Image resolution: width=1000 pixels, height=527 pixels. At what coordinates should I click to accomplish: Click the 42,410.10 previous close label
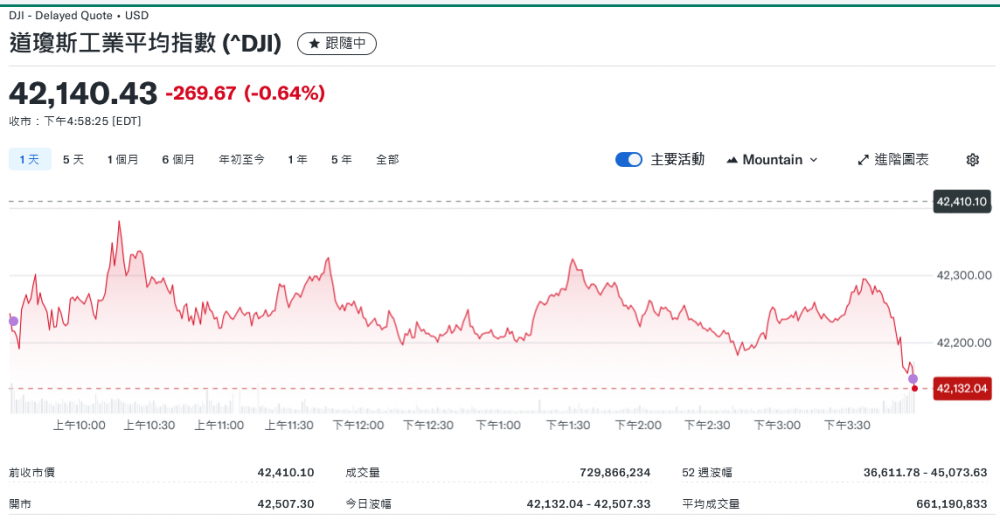(x=961, y=202)
